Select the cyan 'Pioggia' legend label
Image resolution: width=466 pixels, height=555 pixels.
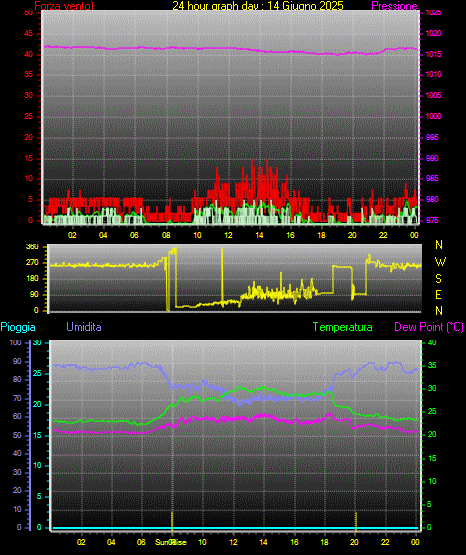[18, 327]
